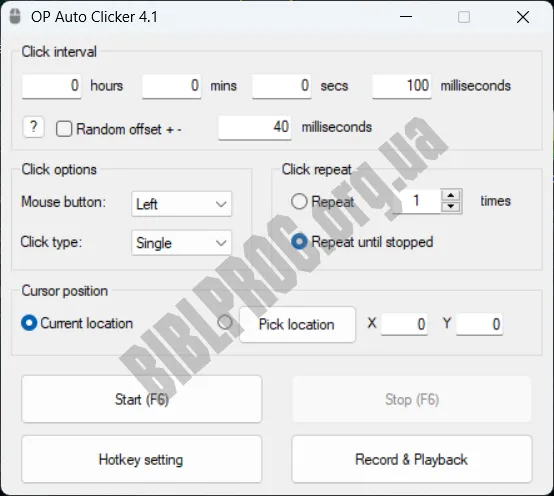Focus the X coordinate field
Screen dimensions: 554x496
point(405,324)
